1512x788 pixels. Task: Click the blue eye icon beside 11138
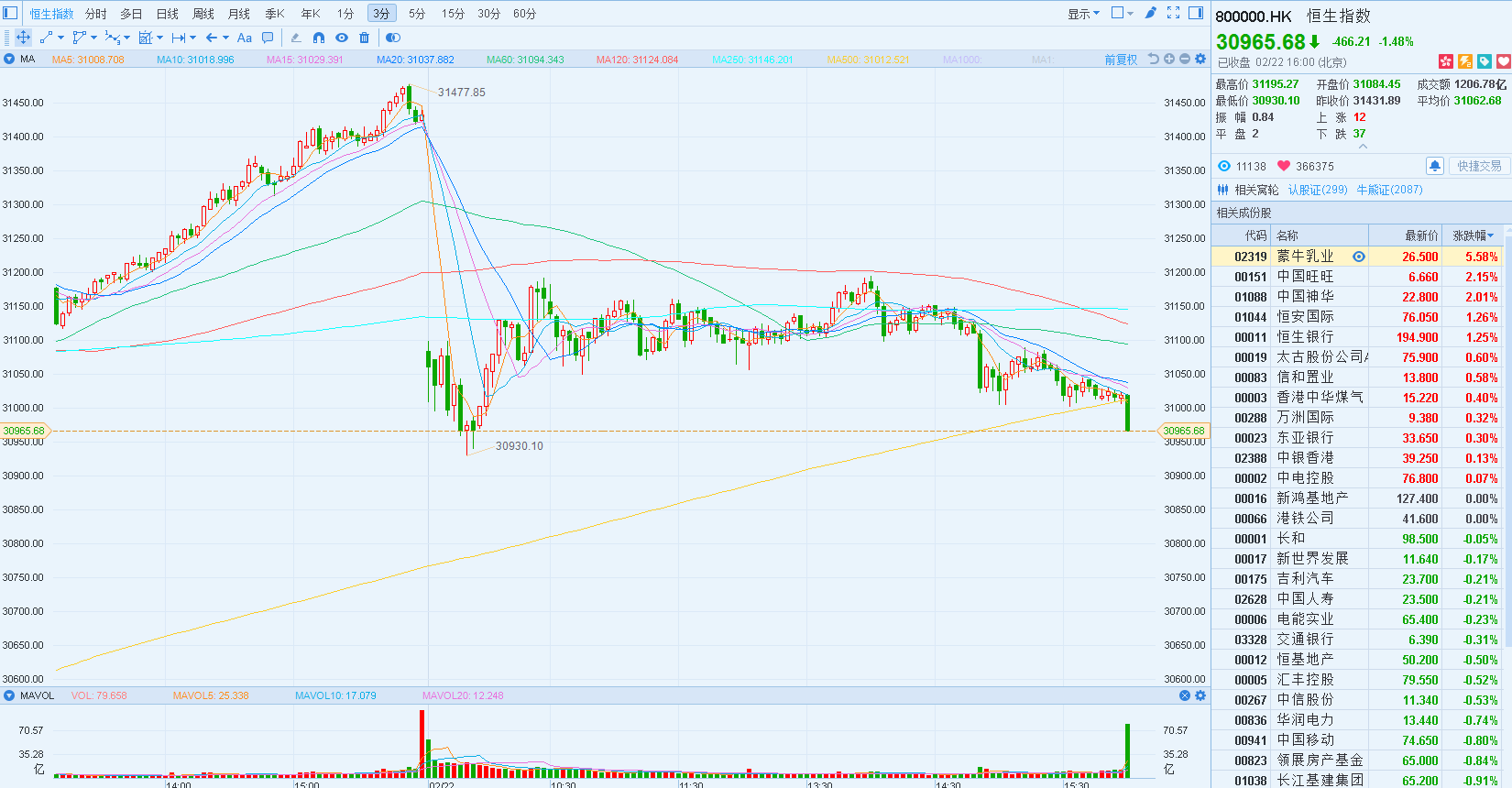pos(1224,166)
